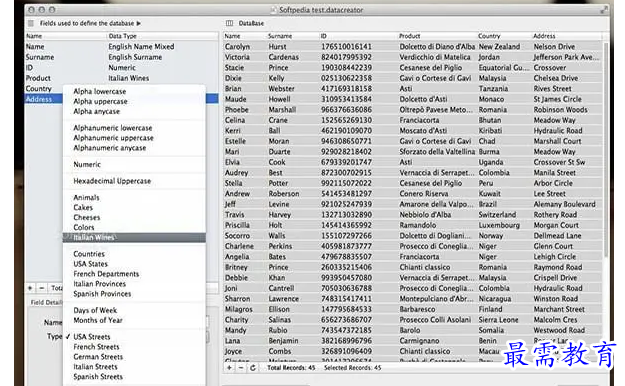This screenshot has width=625, height=386.
Task: Choose Cakes data type from menu
Action: pos(83,207)
